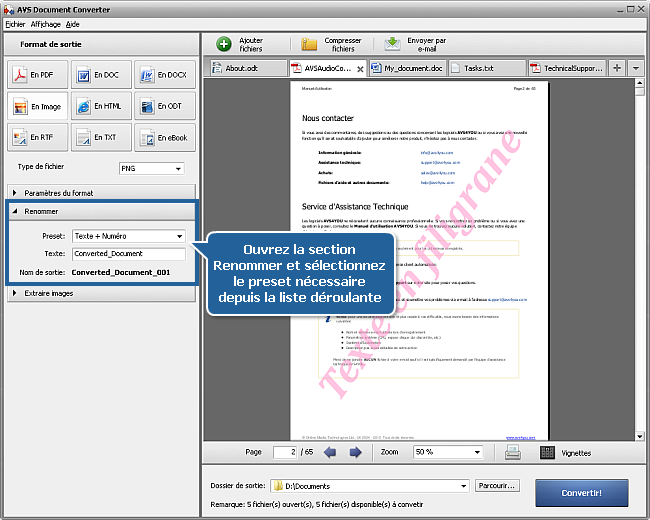Screen dimensions: 650x520
Task: Select the En DOCX output format
Action: coord(165,75)
